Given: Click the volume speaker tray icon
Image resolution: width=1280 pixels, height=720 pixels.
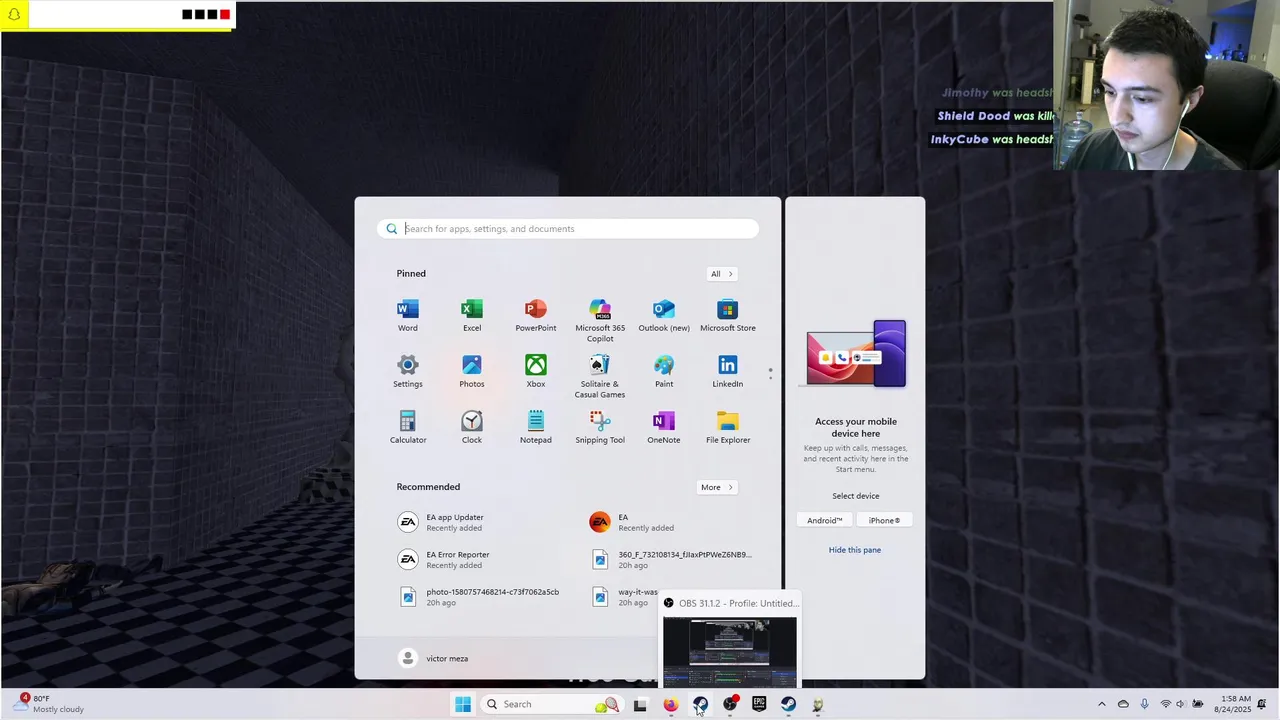Looking at the screenshot, I should [x=1180, y=704].
